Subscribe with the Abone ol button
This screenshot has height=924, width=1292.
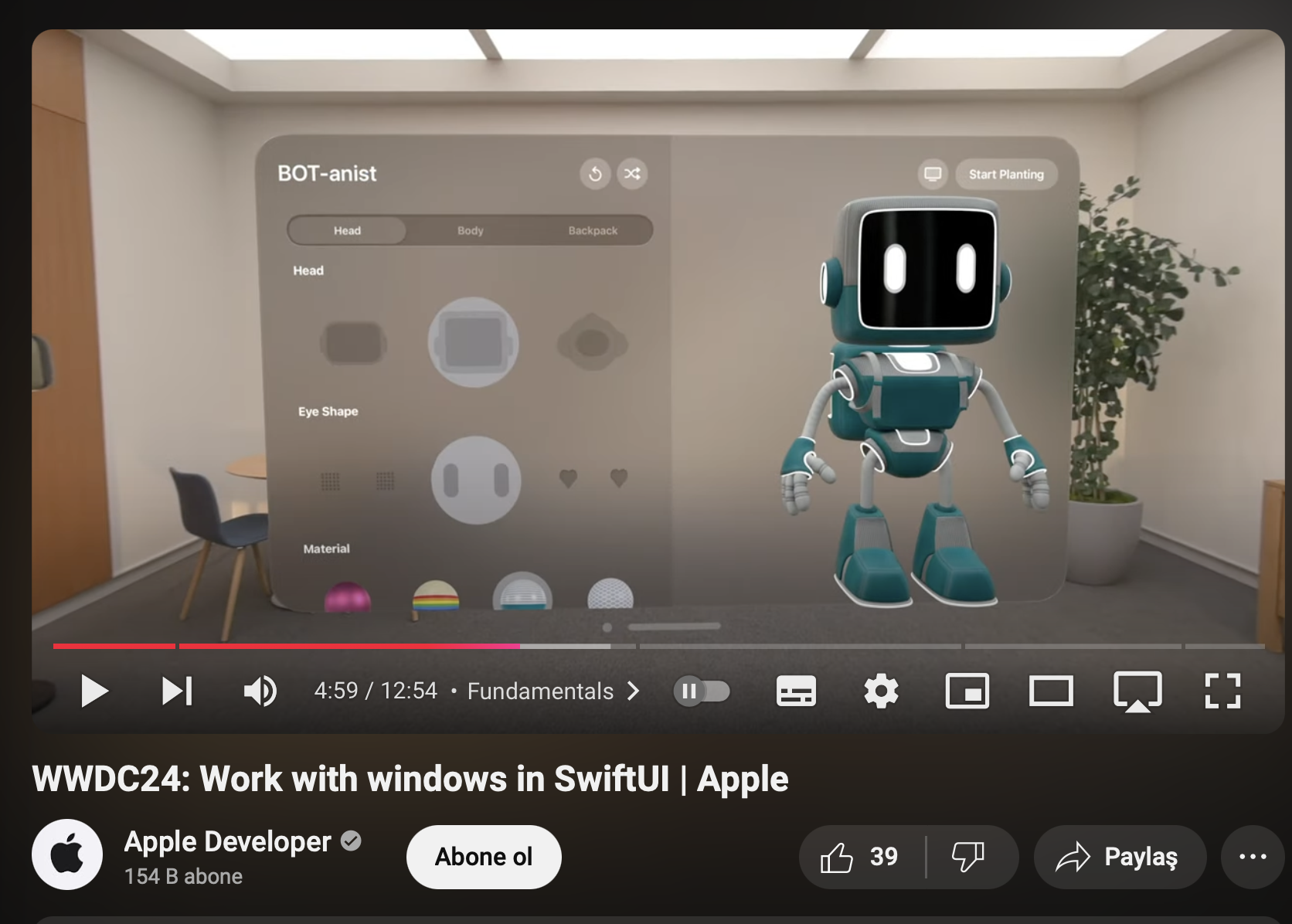(x=484, y=857)
